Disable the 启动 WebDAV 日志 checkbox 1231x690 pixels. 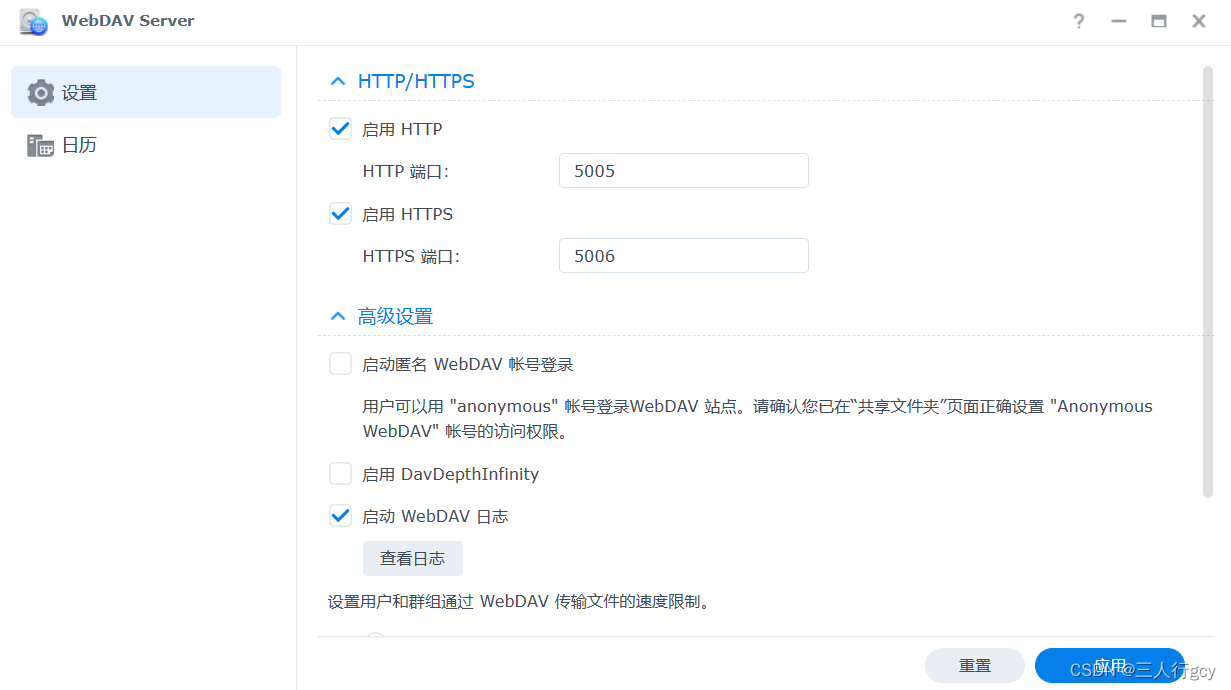pos(340,516)
